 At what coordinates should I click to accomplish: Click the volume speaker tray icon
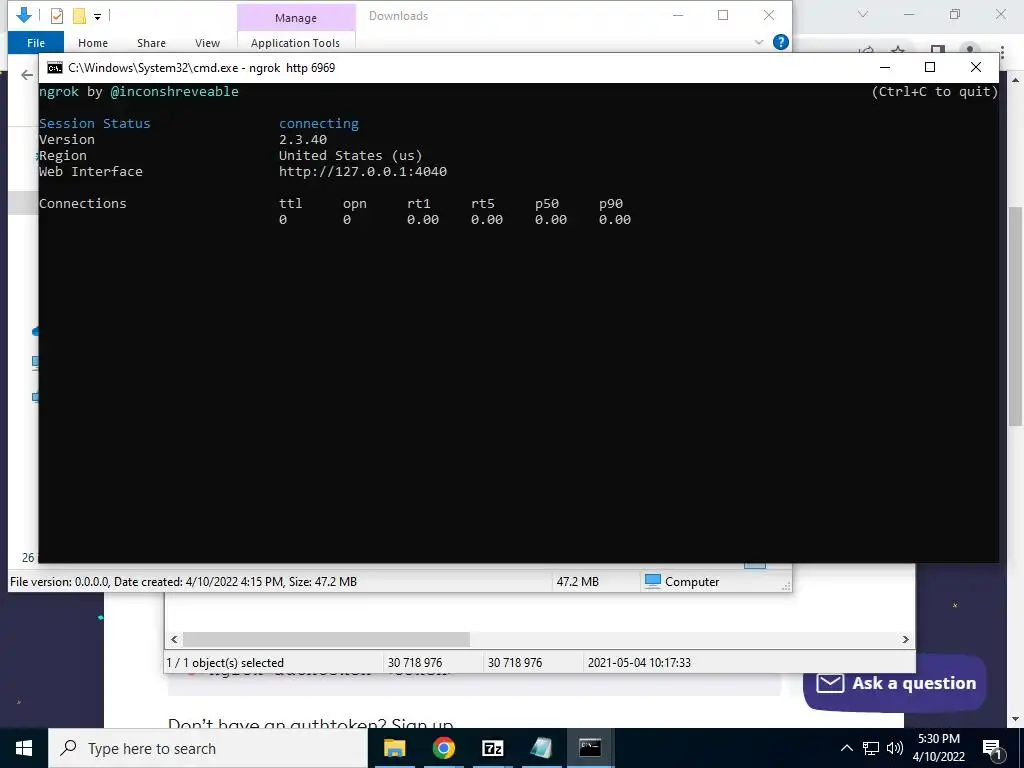(895, 748)
